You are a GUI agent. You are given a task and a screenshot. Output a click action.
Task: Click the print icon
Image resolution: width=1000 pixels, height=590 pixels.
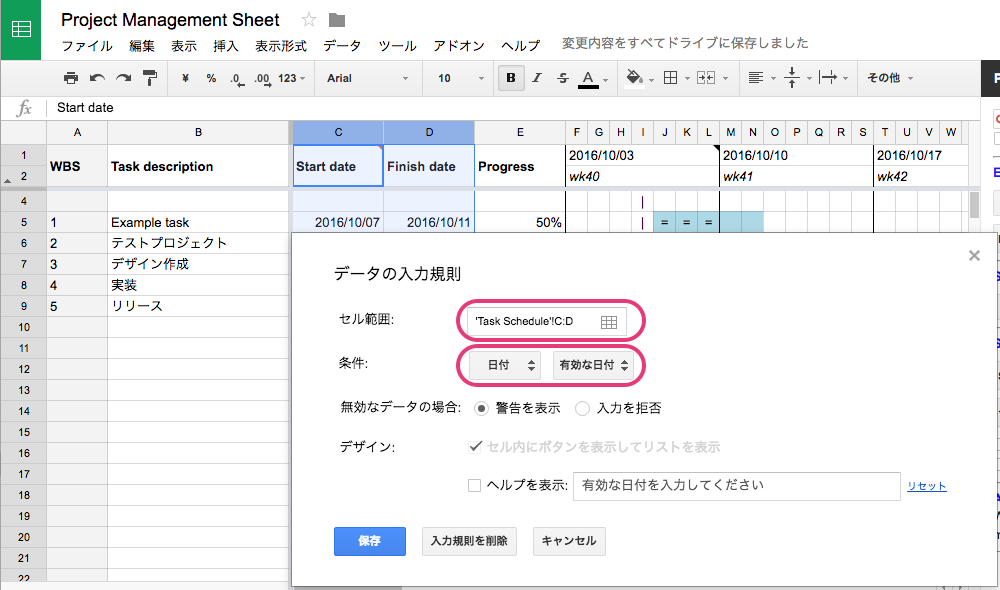[70, 77]
